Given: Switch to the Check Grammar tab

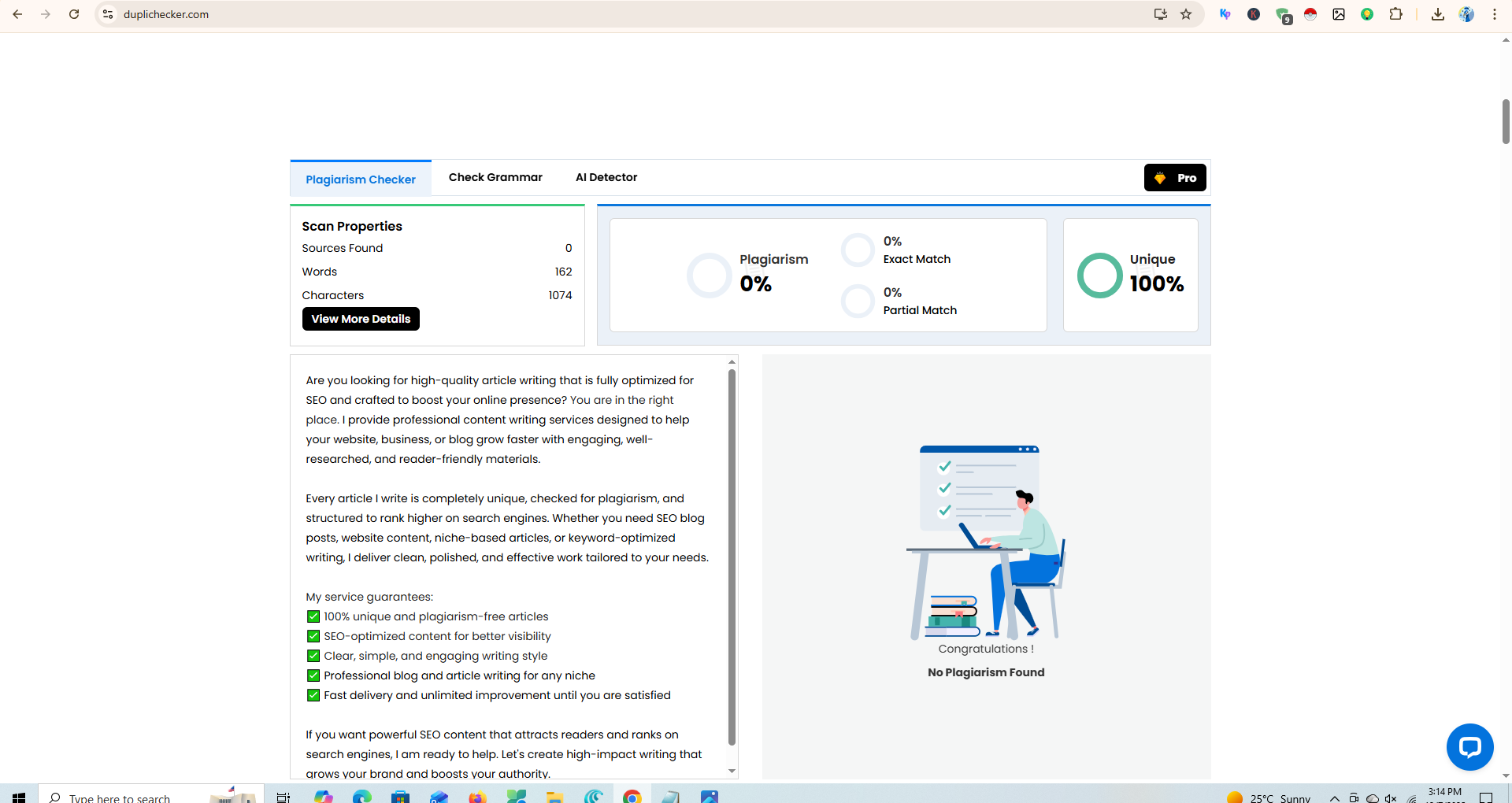Looking at the screenshot, I should click(x=495, y=177).
